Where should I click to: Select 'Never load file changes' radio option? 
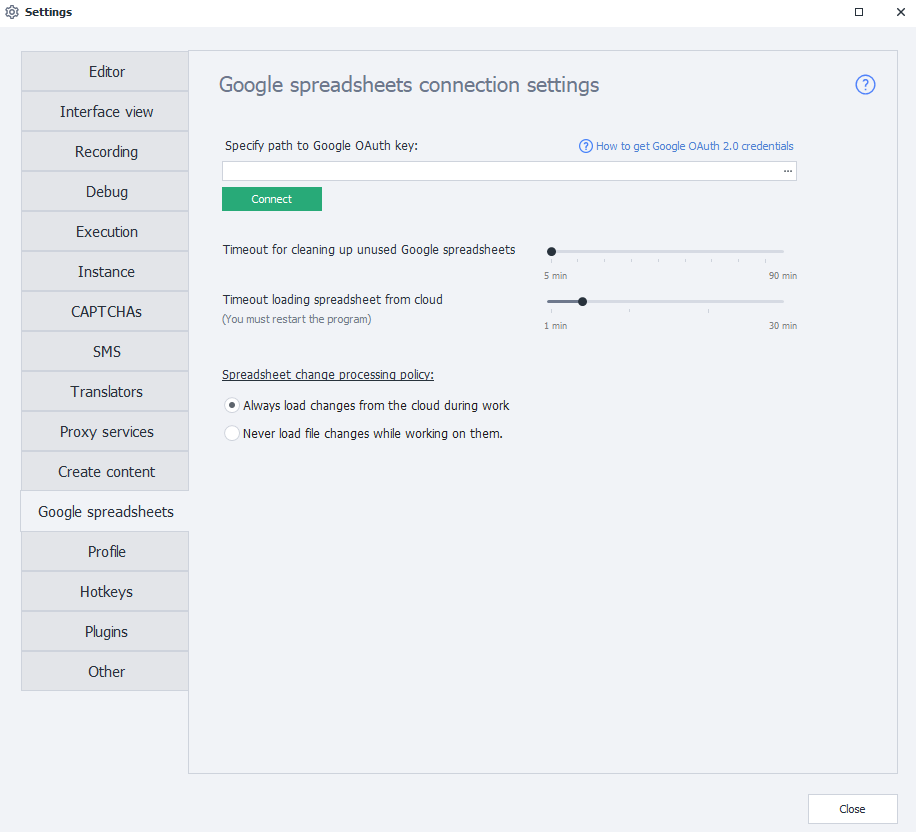point(232,434)
